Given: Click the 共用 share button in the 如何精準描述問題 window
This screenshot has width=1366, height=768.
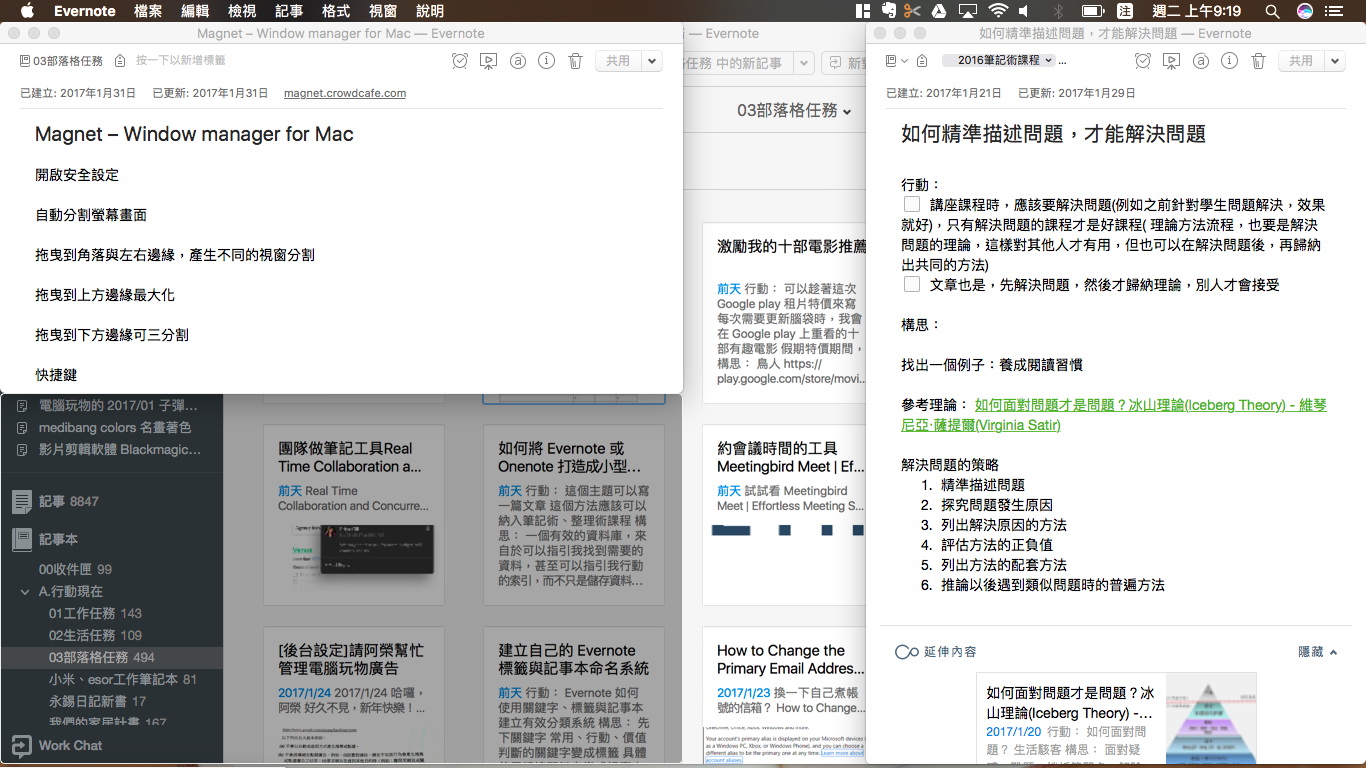Looking at the screenshot, I should coord(1302,61).
